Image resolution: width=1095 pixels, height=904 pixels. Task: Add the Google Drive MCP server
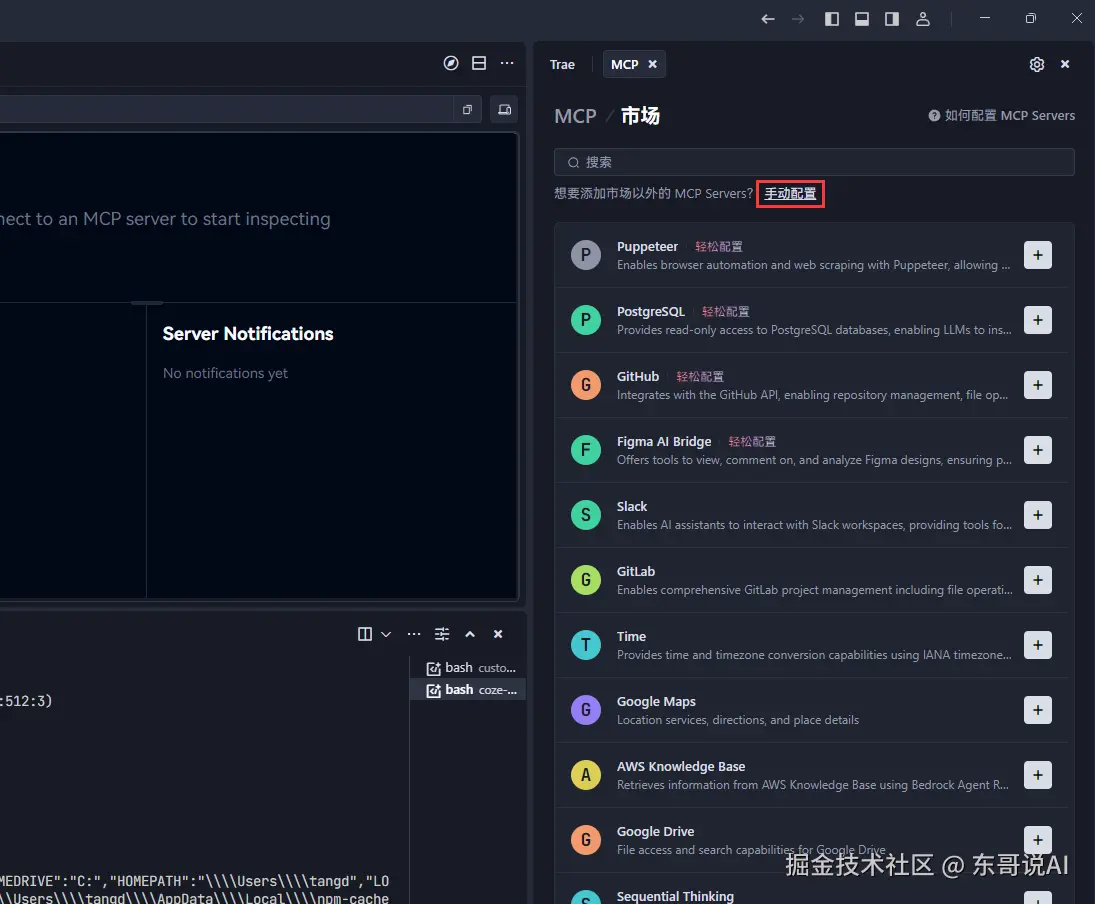[1038, 840]
